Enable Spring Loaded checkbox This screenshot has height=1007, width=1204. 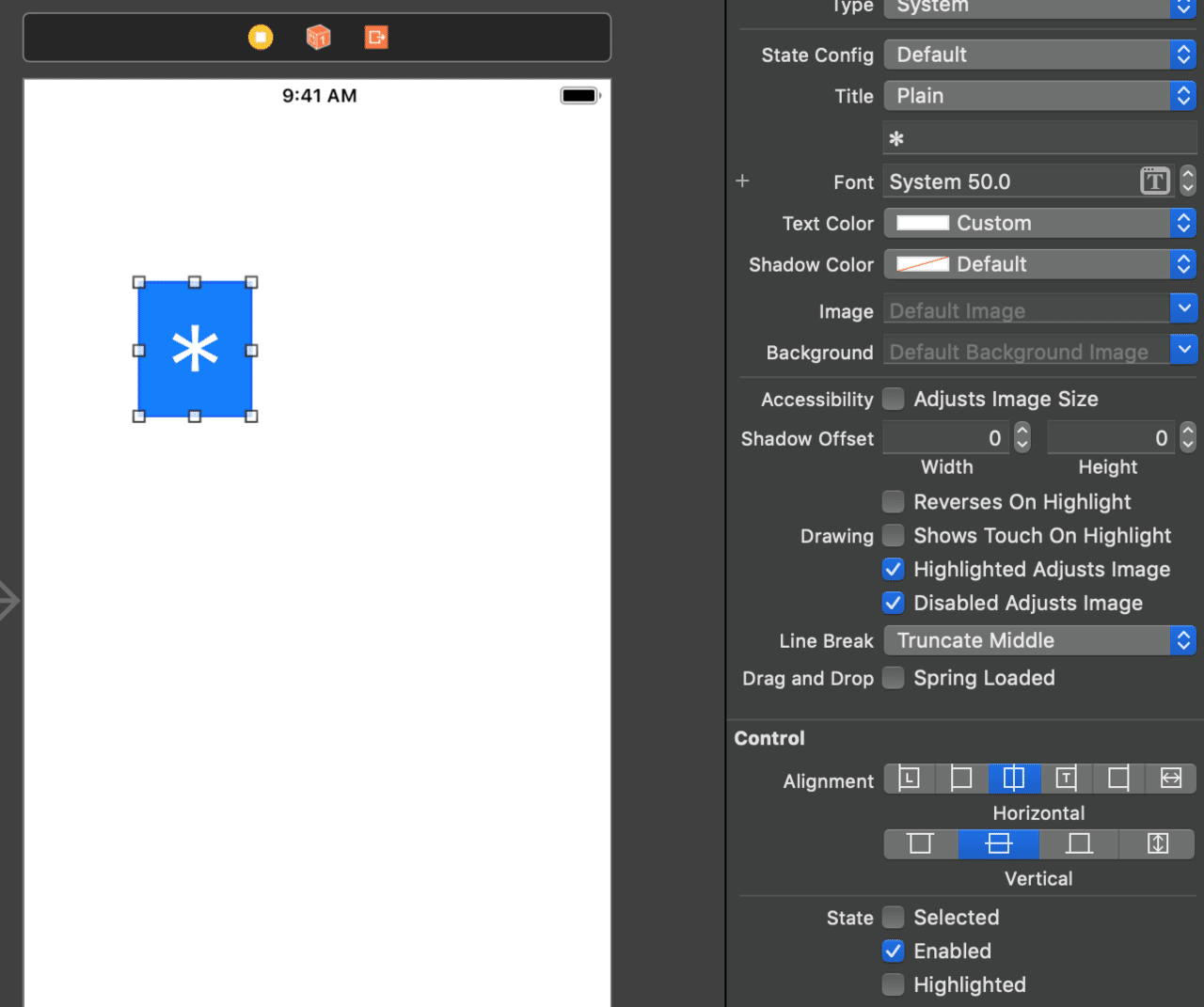(x=894, y=678)
